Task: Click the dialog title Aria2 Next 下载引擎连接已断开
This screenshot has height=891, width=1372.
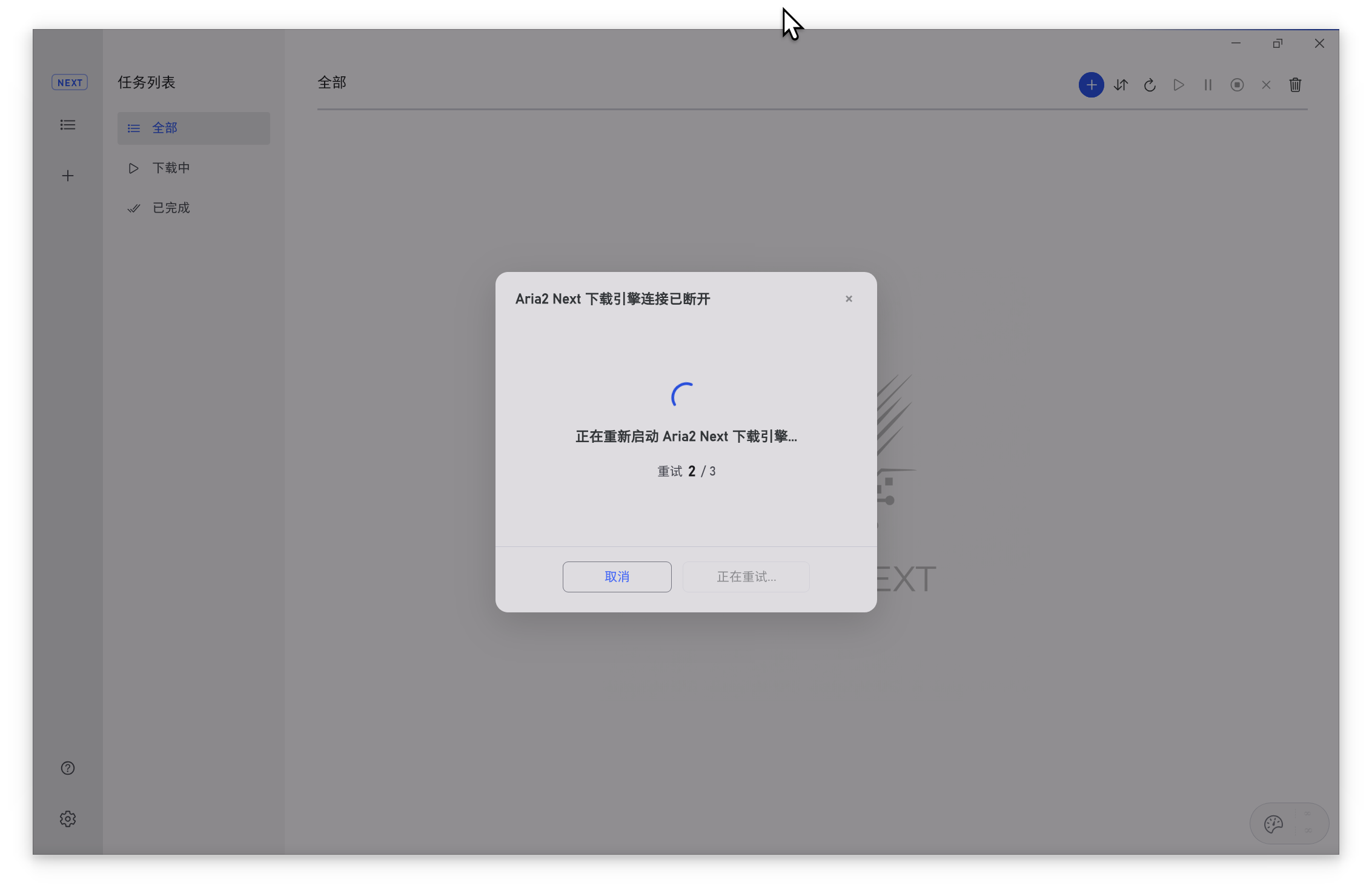Action: pos(612,299)
